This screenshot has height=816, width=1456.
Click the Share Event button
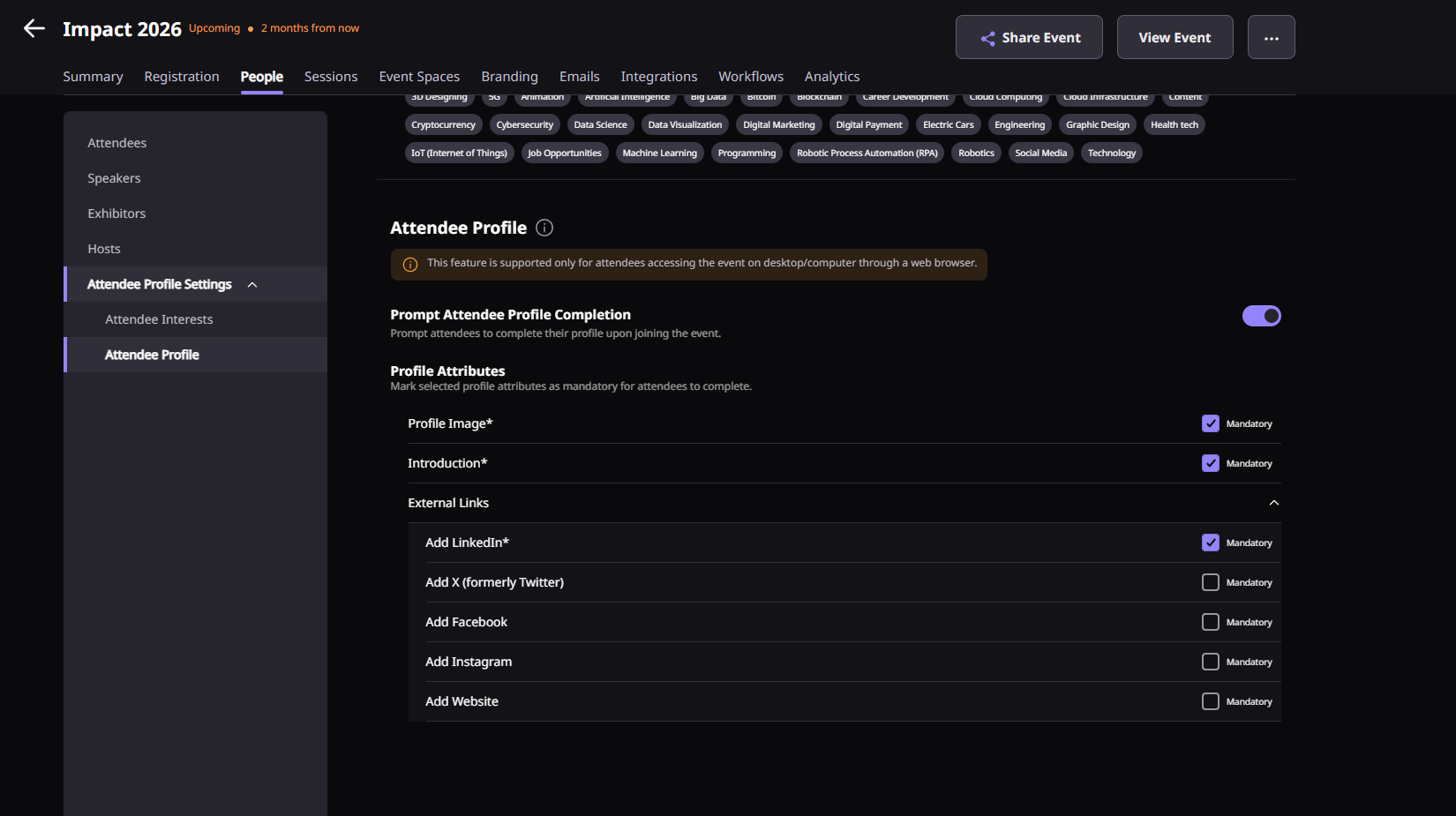point(1029,38)
